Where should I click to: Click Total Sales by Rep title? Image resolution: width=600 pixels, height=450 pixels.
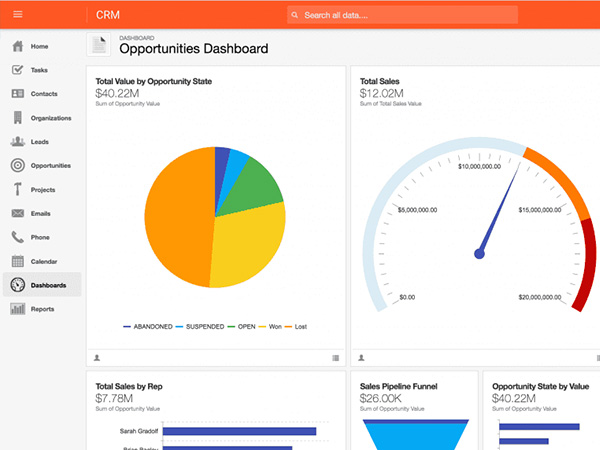click(x=129, y=386)
